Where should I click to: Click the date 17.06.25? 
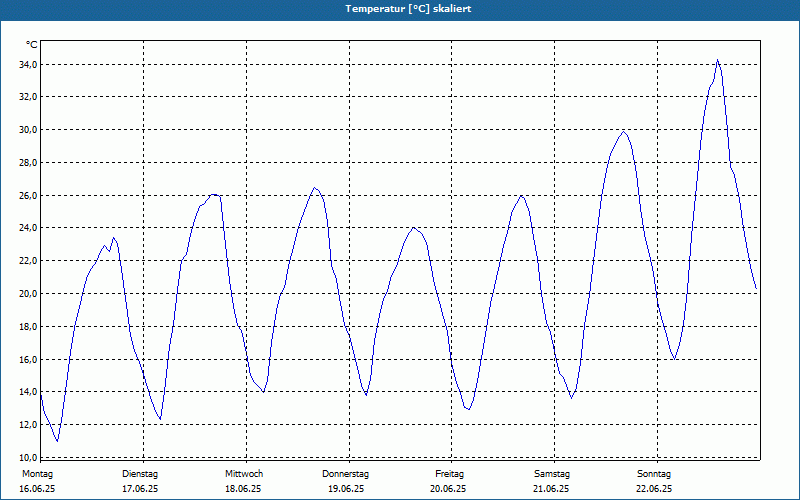pos(140,489)
